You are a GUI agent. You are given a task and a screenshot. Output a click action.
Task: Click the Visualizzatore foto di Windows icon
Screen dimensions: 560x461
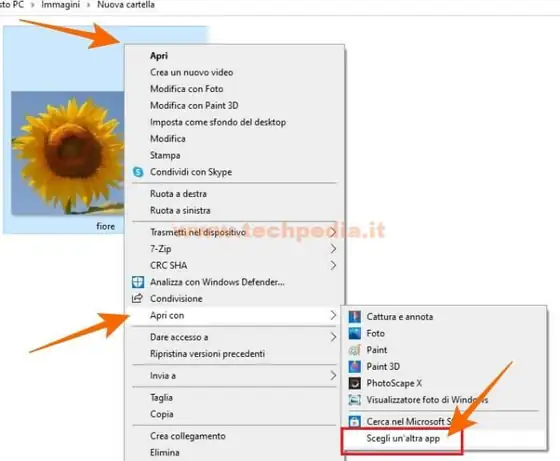[354, 400]
